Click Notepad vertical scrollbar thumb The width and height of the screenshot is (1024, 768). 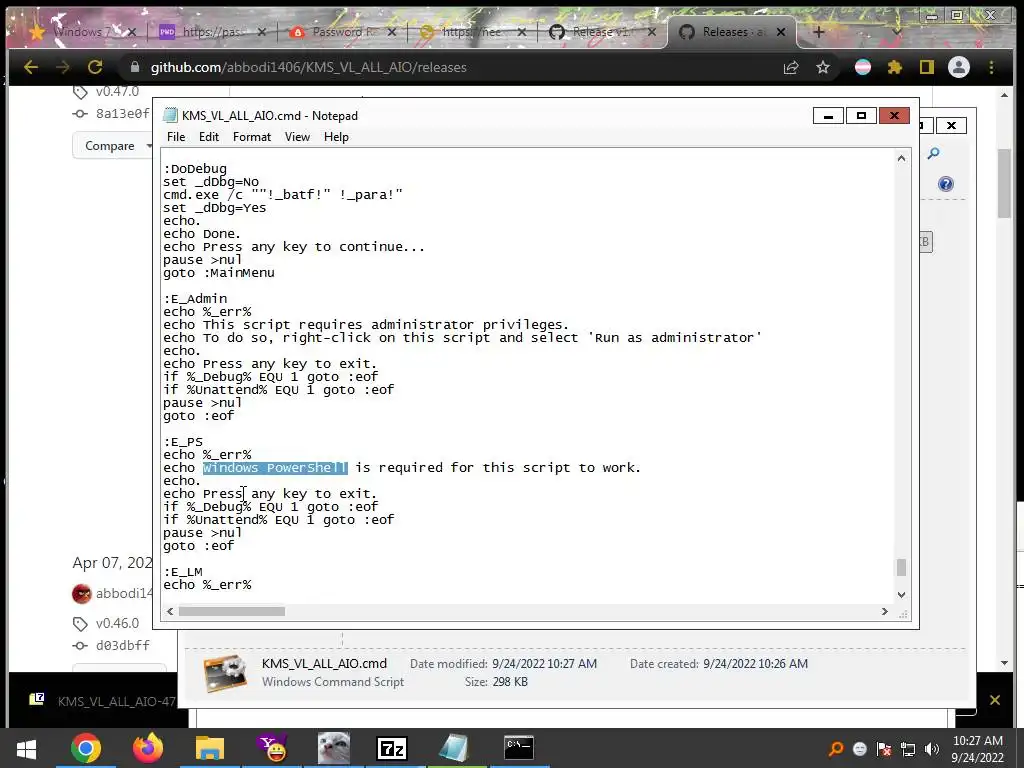[x=901, y=567]
